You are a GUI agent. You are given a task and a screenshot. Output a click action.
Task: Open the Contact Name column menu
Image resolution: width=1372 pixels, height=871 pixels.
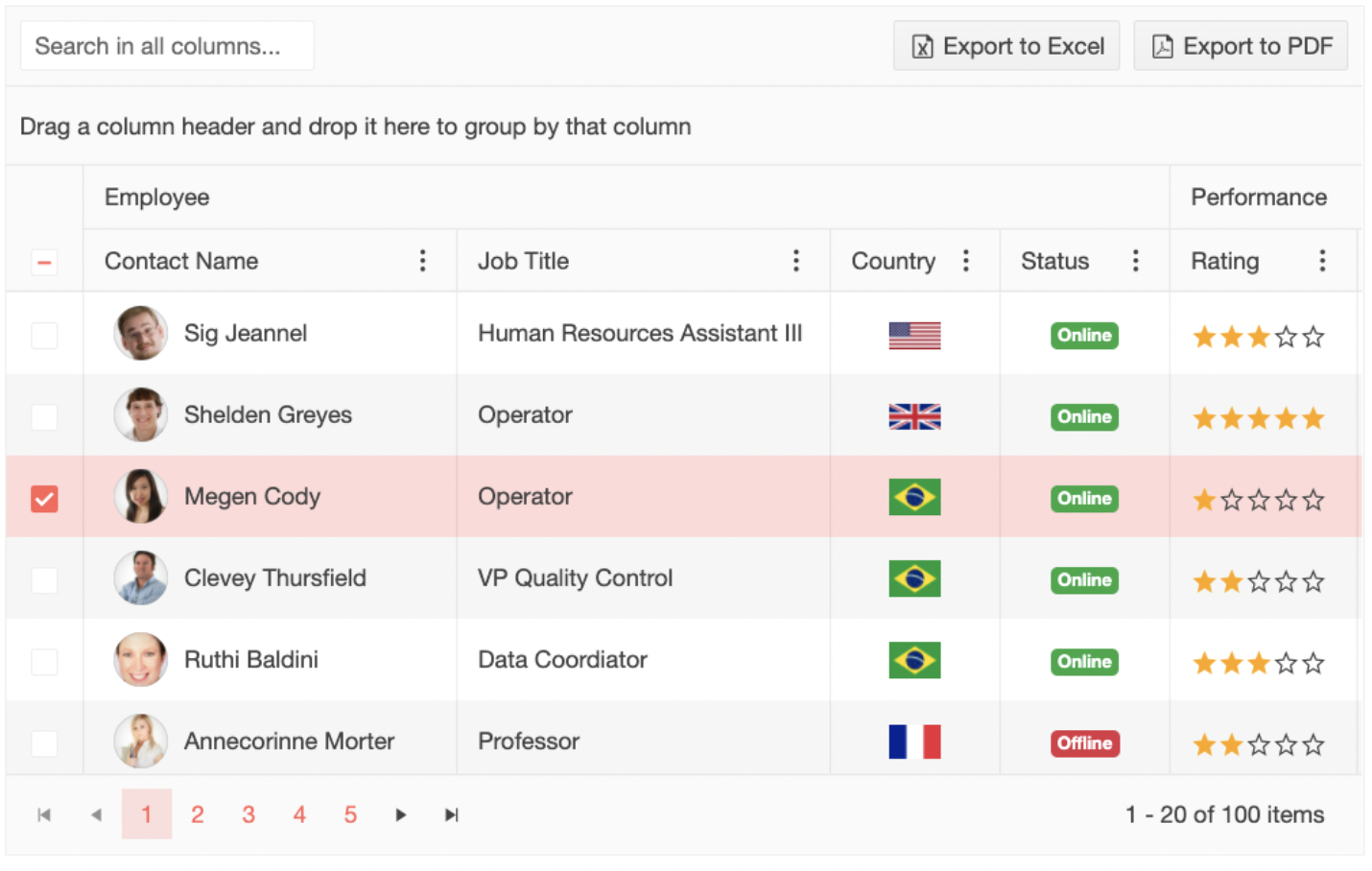tap(422, 261)
